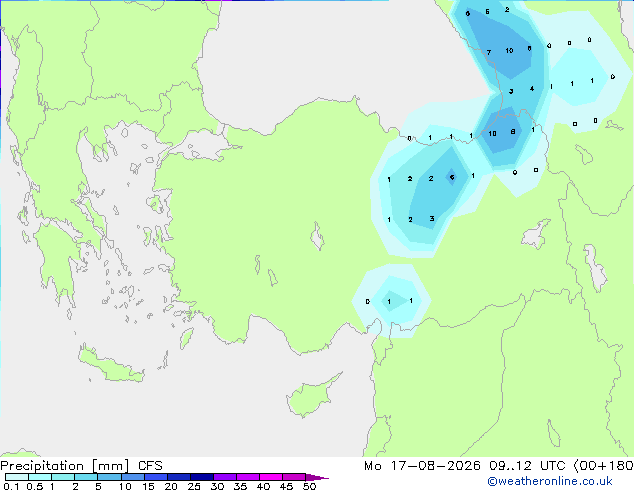Viewport: 634px width, 490px height.
Task: Click the "20" legend scale label
Action: pos(171,486)
